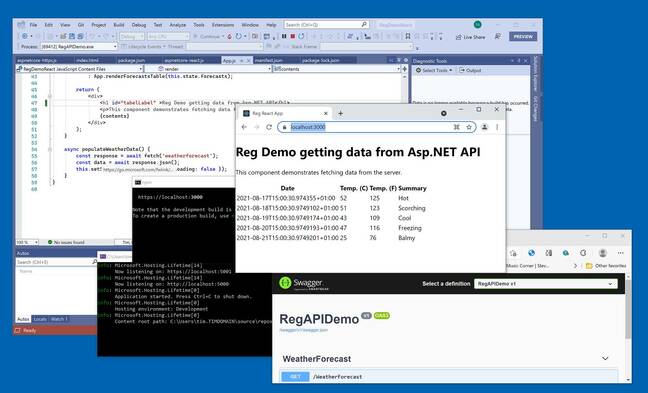Click the search magnifier in Visual Studio search box
Screen dimensions: 648x393
point(364,24)
